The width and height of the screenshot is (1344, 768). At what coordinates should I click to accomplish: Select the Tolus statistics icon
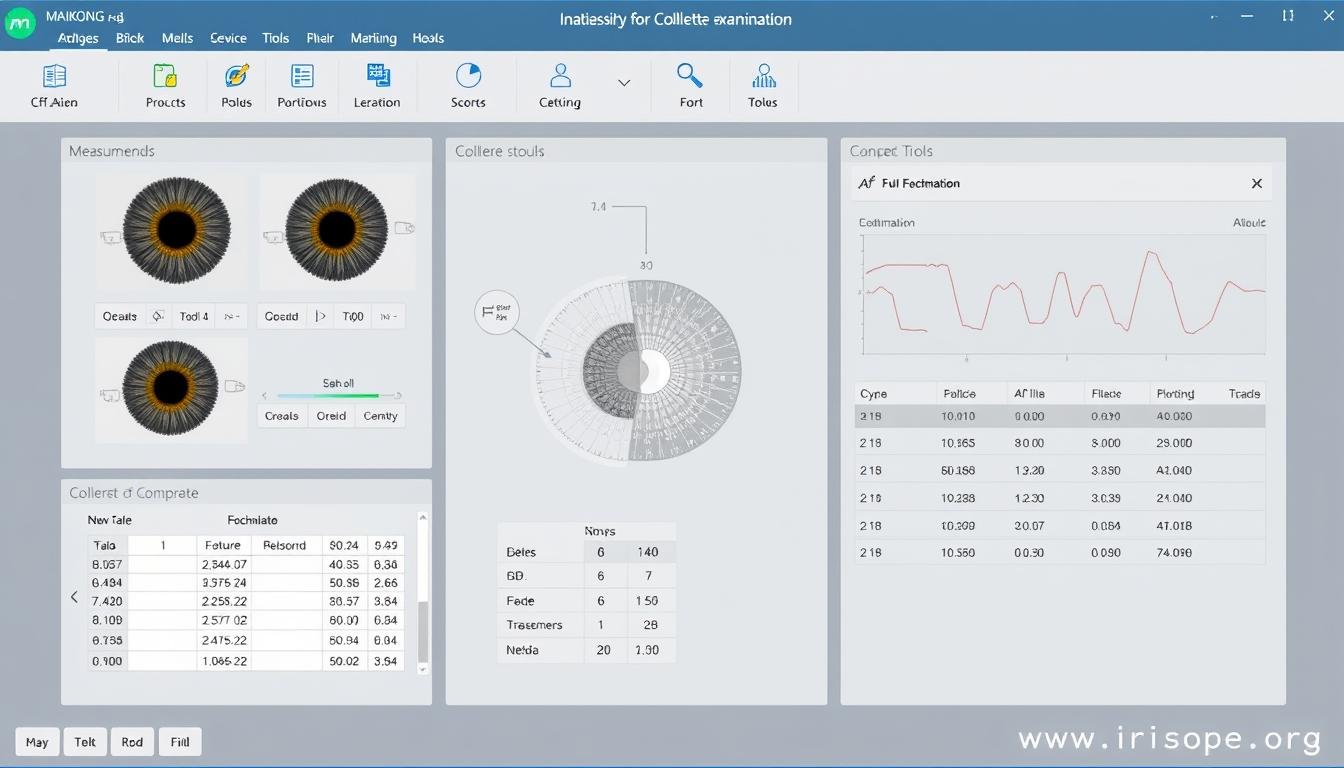pos(763,85)
